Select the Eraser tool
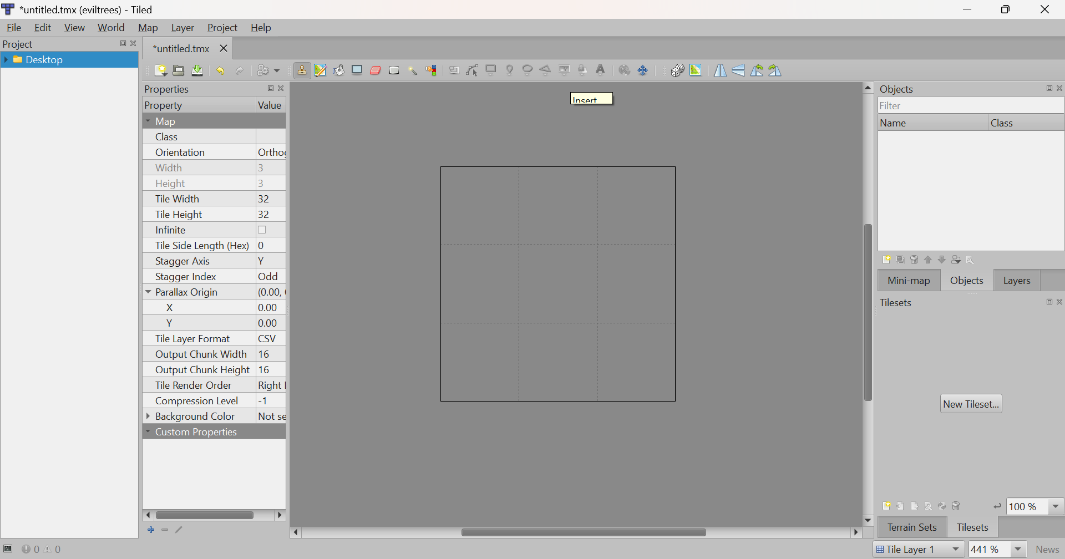The height and width of the screenshot is (559, 1065). [376, 71]
